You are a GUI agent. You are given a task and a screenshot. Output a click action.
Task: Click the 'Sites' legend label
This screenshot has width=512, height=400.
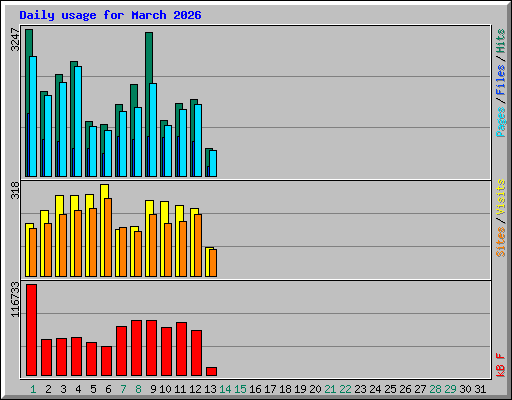(500, 242)
